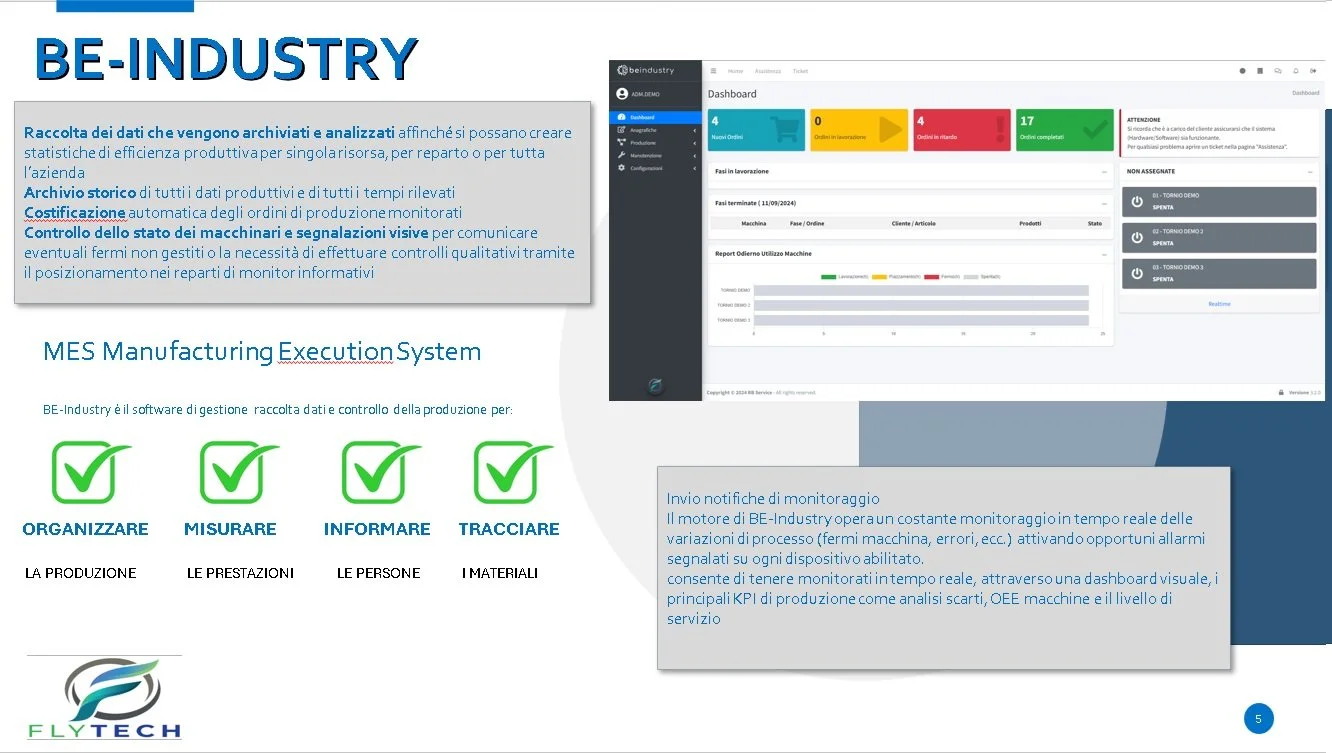Collapse the Report Odierno Utilizzo Macchine panel
1332x753 pixels.
(1104, 254)
